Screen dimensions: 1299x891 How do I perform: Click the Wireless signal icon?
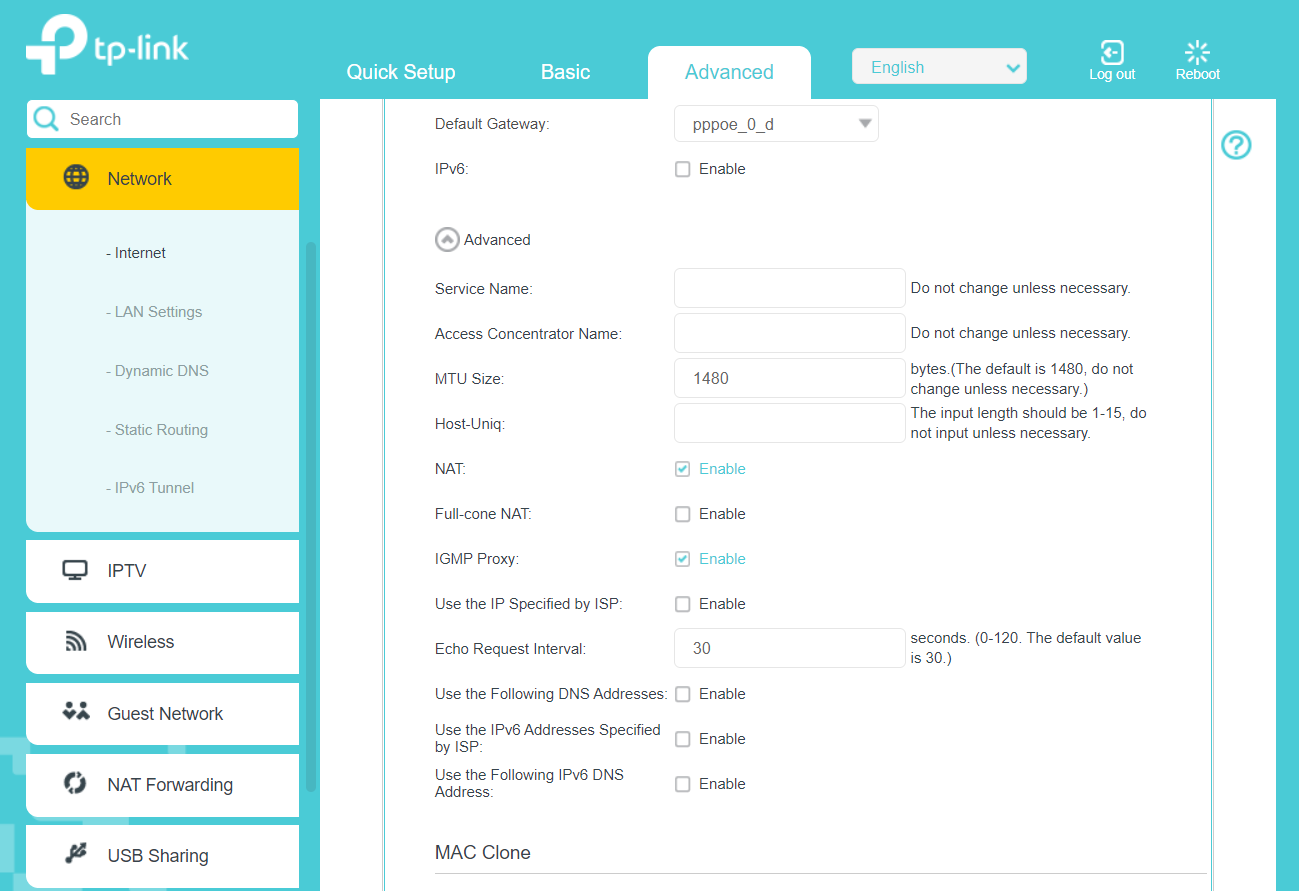tap(74, 642)
